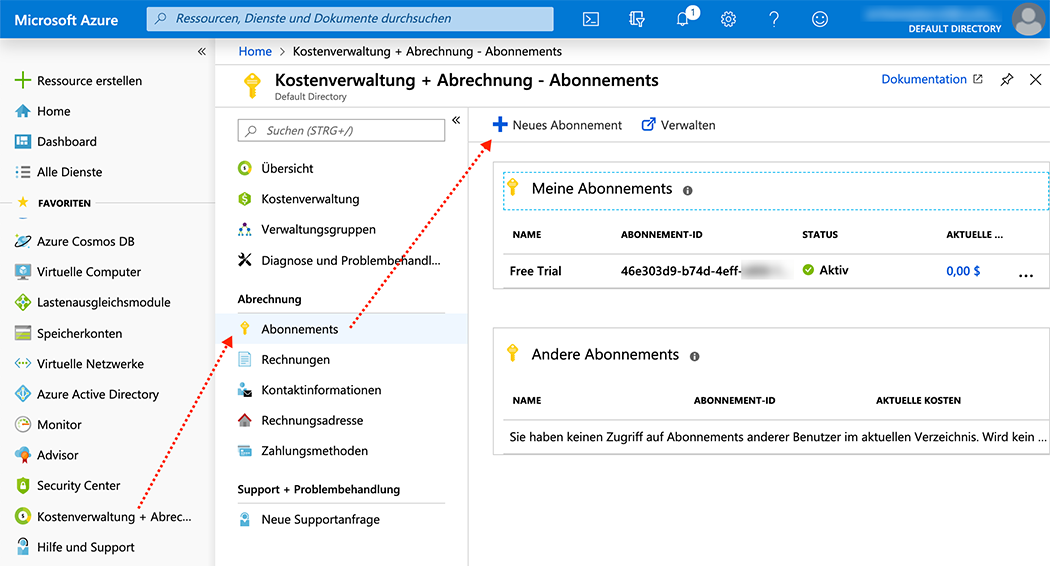Click the Security Center shield icon

click(x=23, y=486)
